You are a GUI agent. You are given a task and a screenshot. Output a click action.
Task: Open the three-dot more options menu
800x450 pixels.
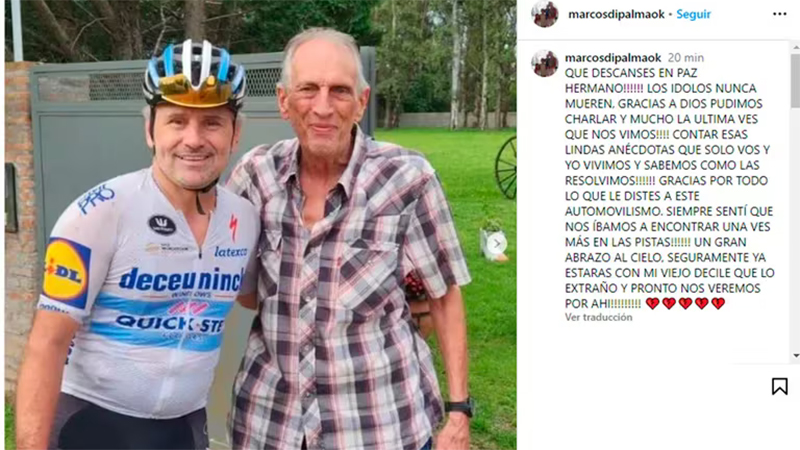779,14
